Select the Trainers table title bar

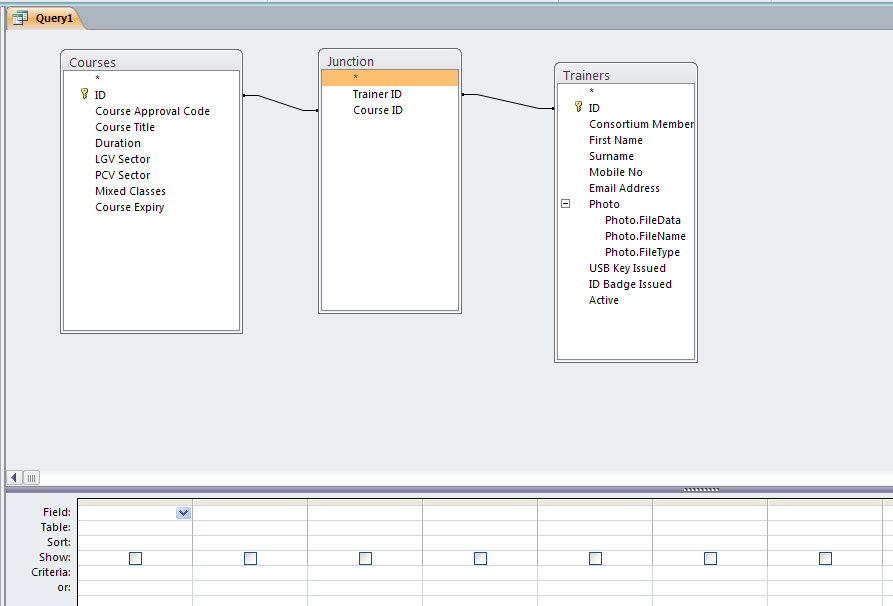(625, 74)
